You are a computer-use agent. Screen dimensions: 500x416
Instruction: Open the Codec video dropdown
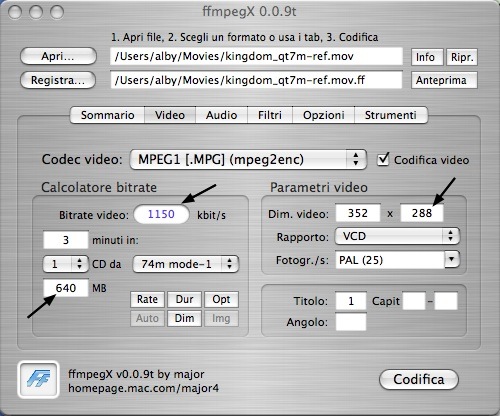(248, 159)
